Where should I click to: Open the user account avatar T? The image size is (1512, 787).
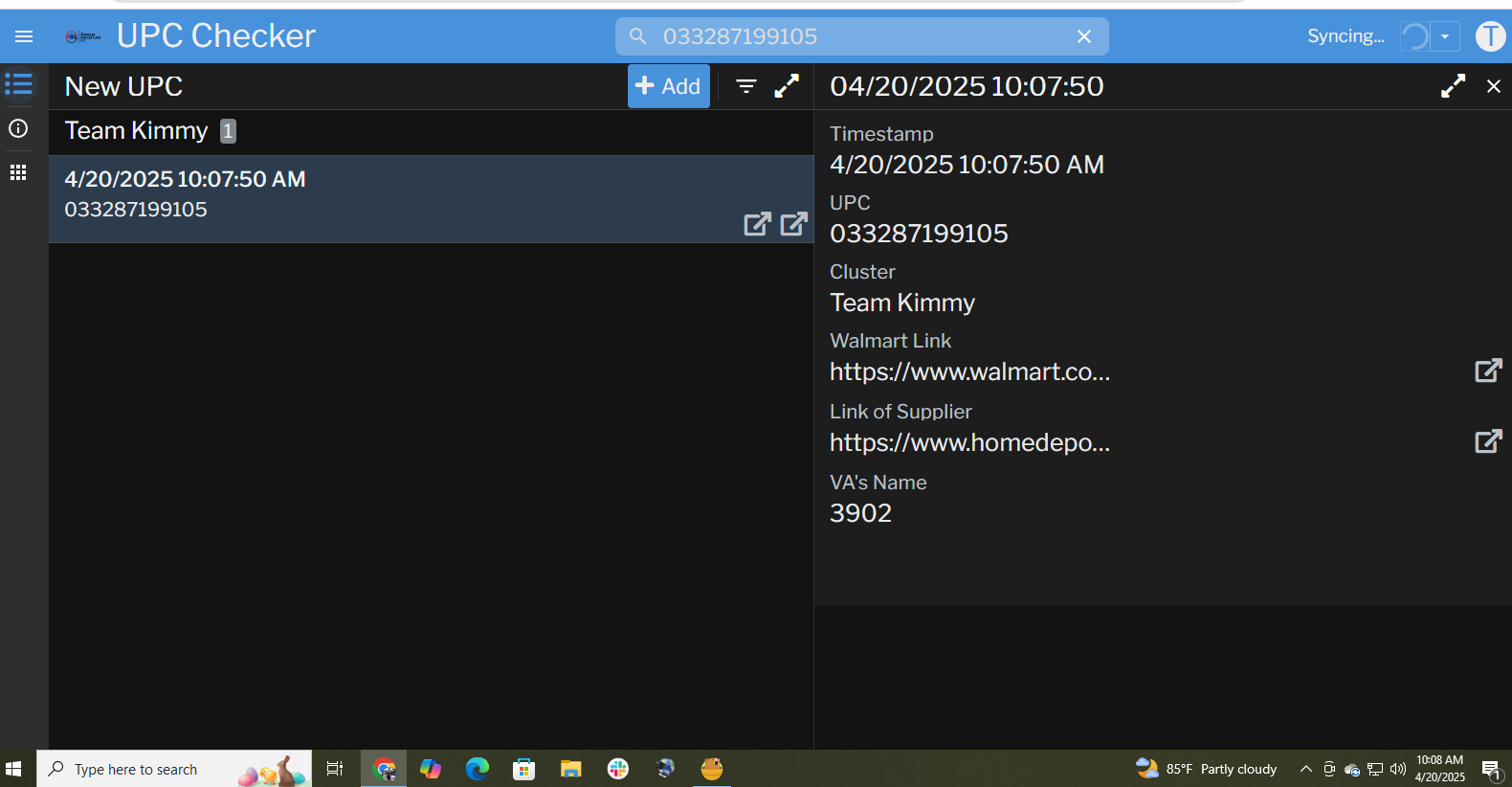click(x=1489, y=36)
